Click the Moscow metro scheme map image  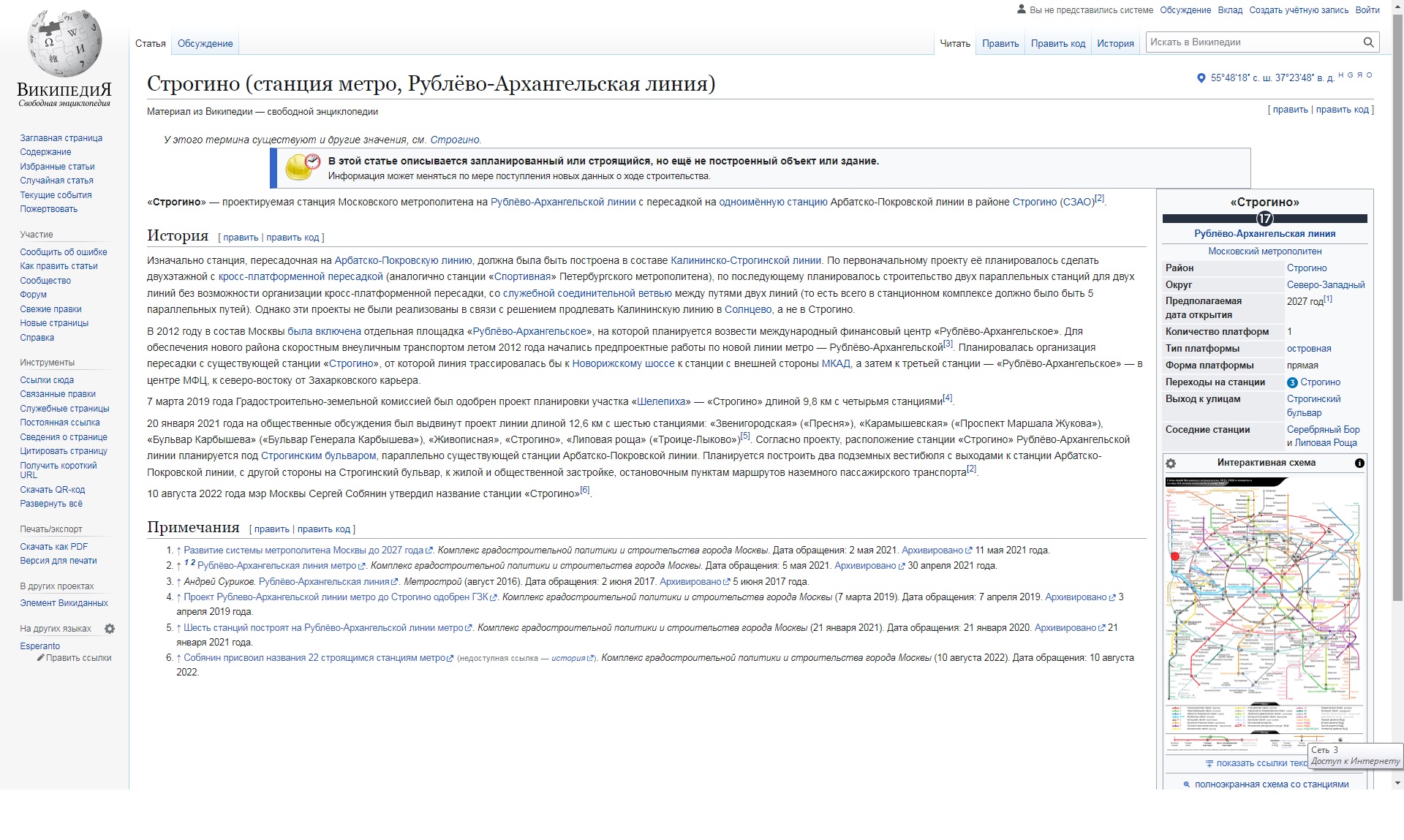pos(1264,614)
